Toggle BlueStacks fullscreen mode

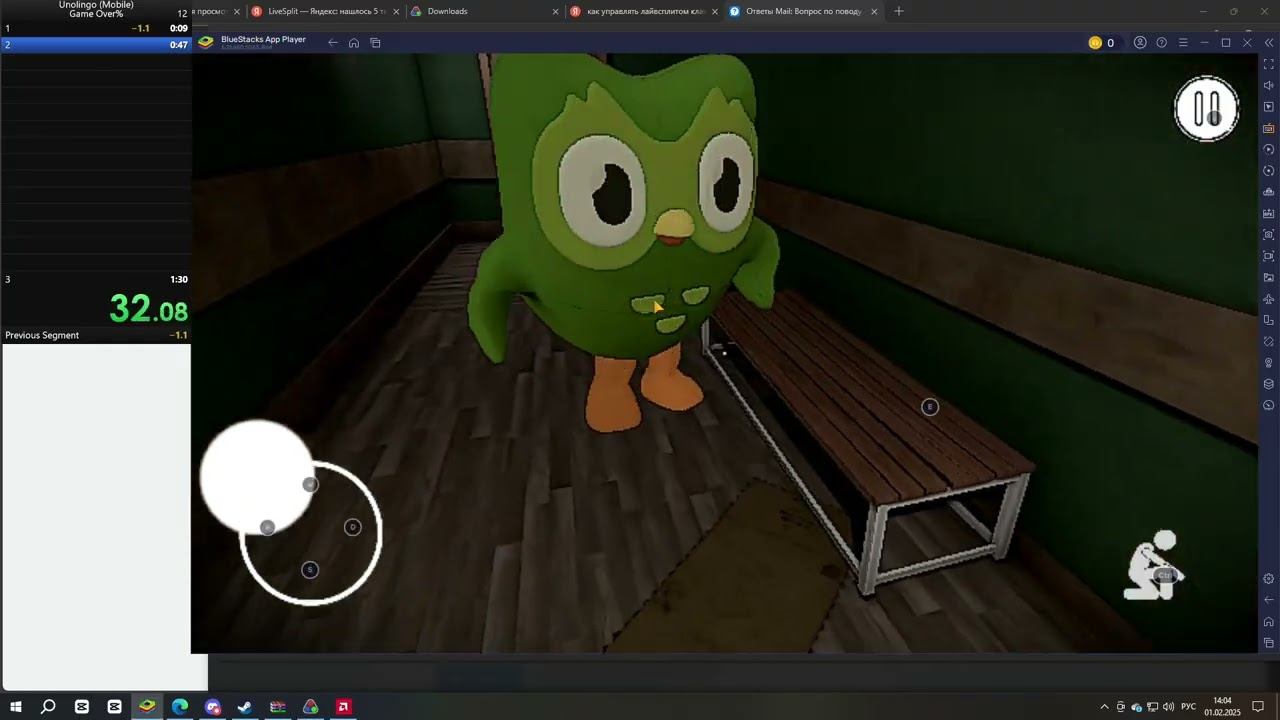click(x=1269, y=64)
